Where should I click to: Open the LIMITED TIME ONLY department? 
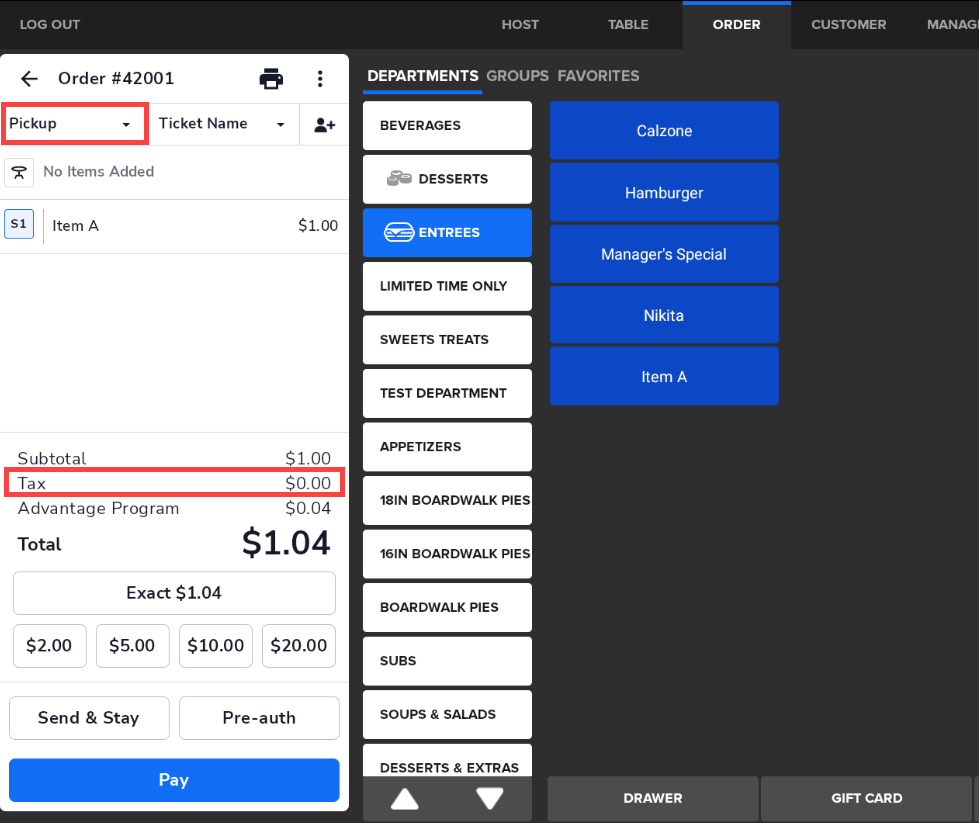coord(447,286)
